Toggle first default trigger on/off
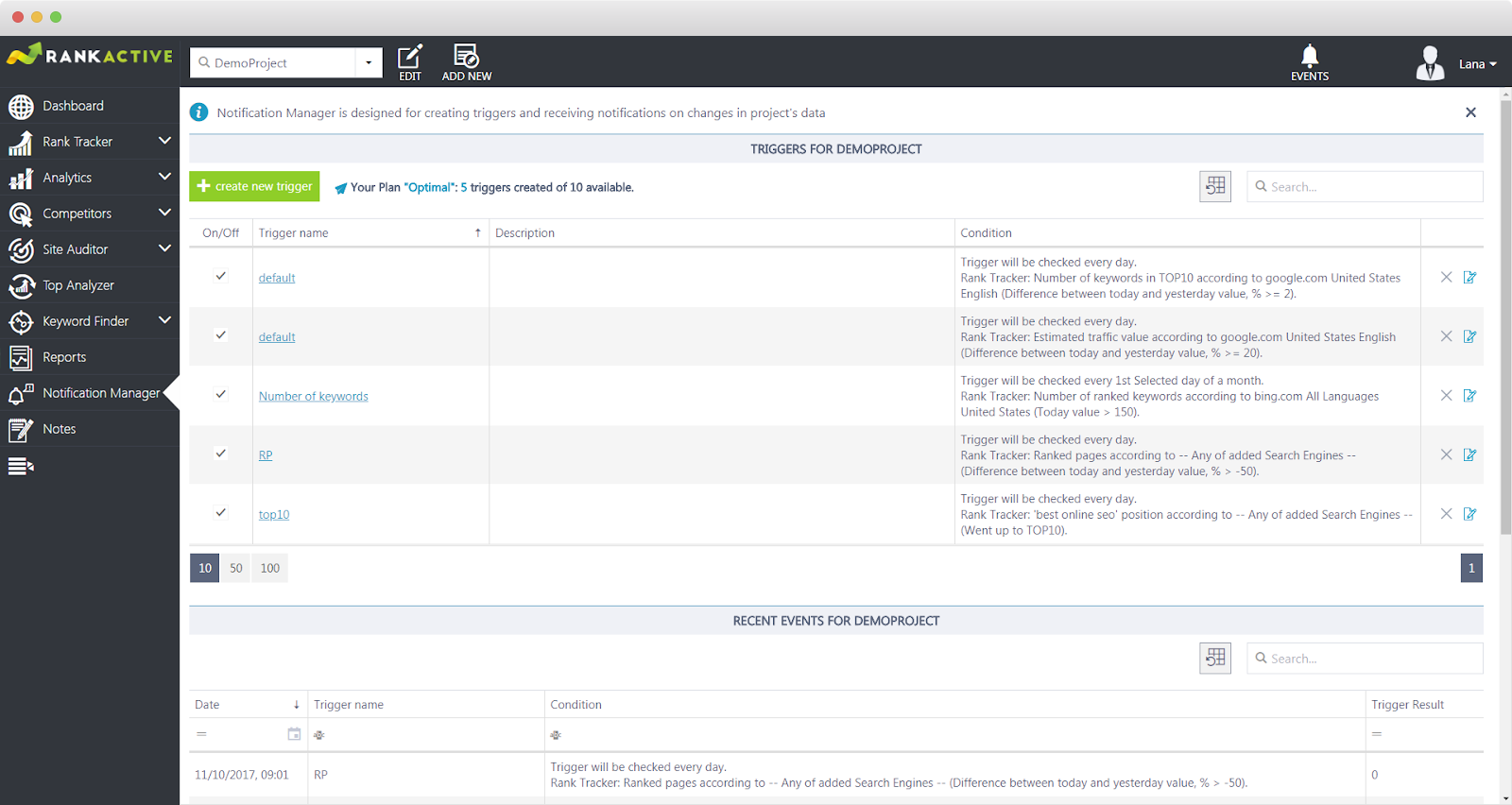This screenshot has height=805, width=1512. point(221,276)
